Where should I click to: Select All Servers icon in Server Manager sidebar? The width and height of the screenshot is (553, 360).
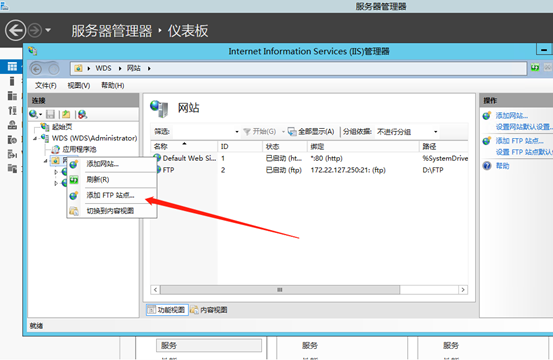click(x=12, y=96)
